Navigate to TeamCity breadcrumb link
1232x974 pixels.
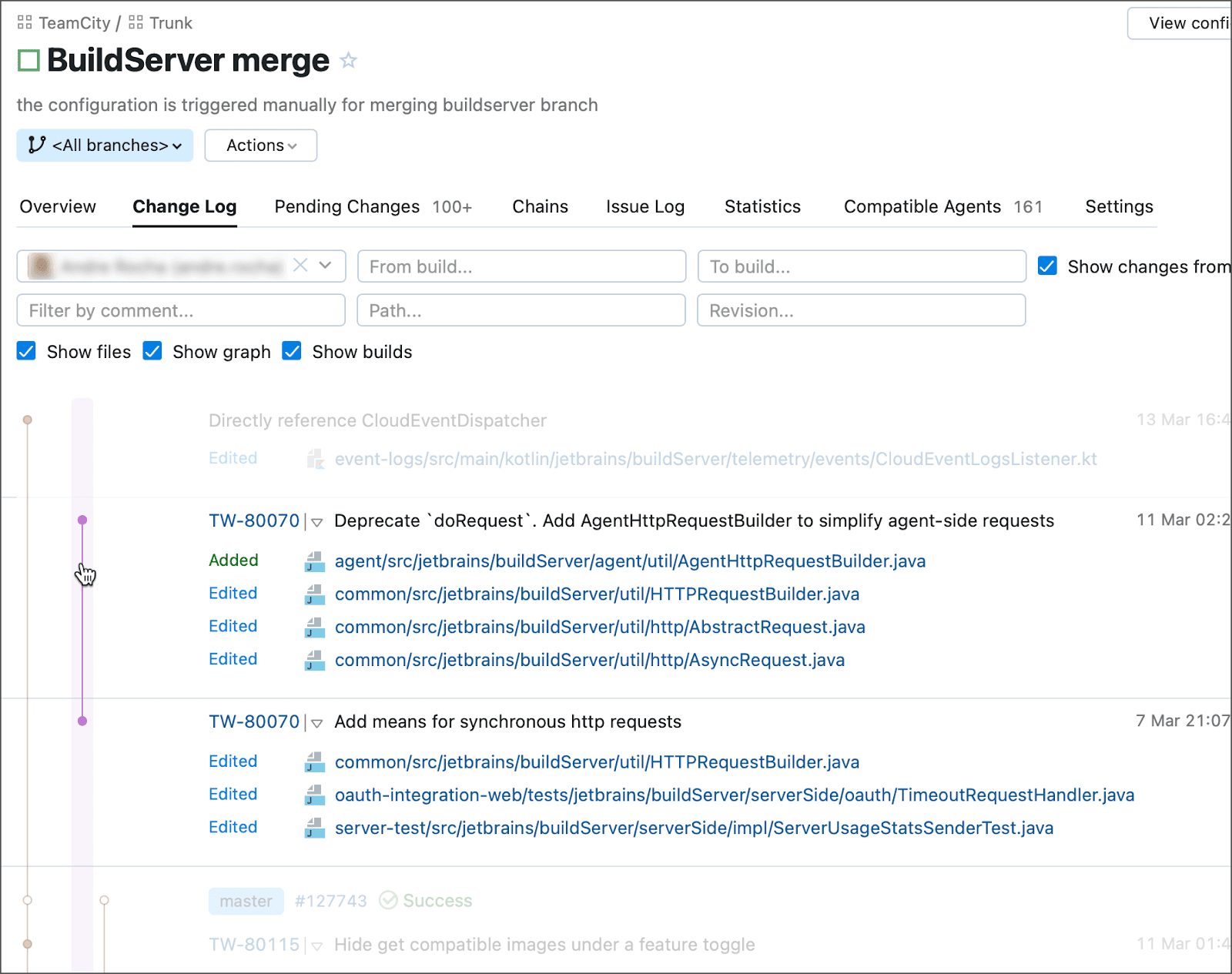click(x=75, y=23)
